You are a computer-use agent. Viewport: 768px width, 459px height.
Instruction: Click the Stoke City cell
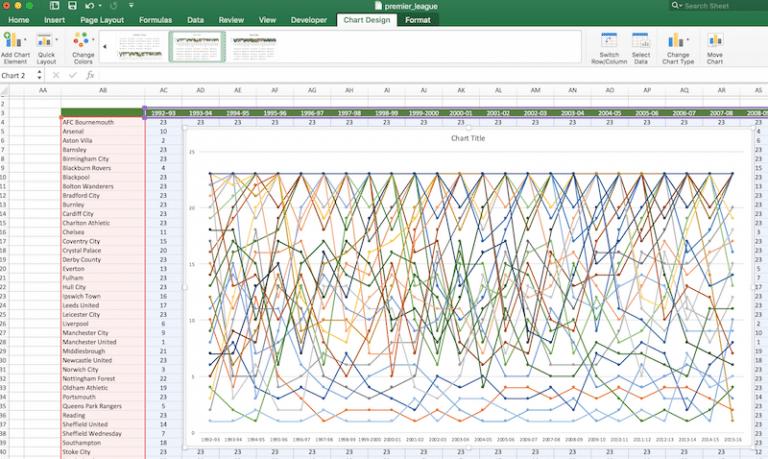[x=103, y=452]
